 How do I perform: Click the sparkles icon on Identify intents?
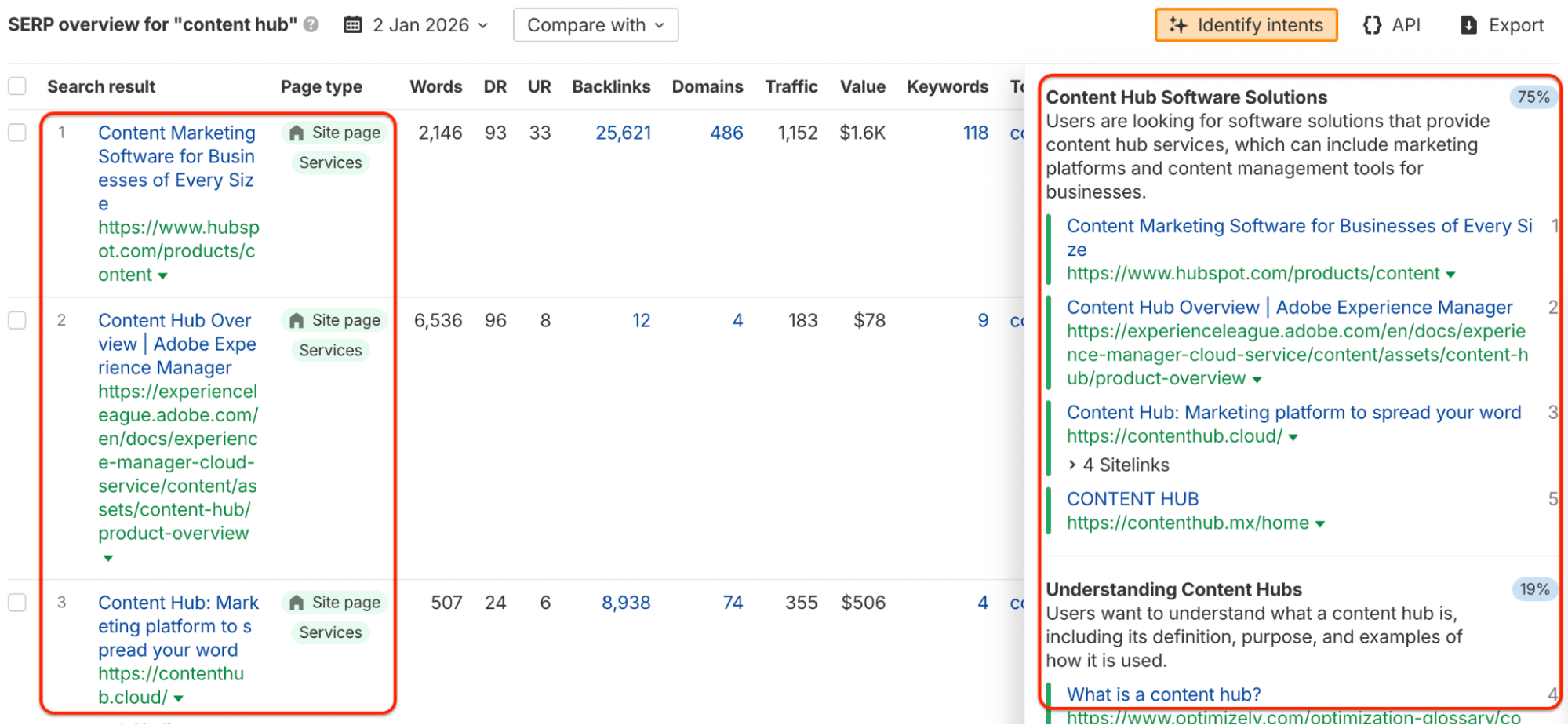tap(1178, 24)
